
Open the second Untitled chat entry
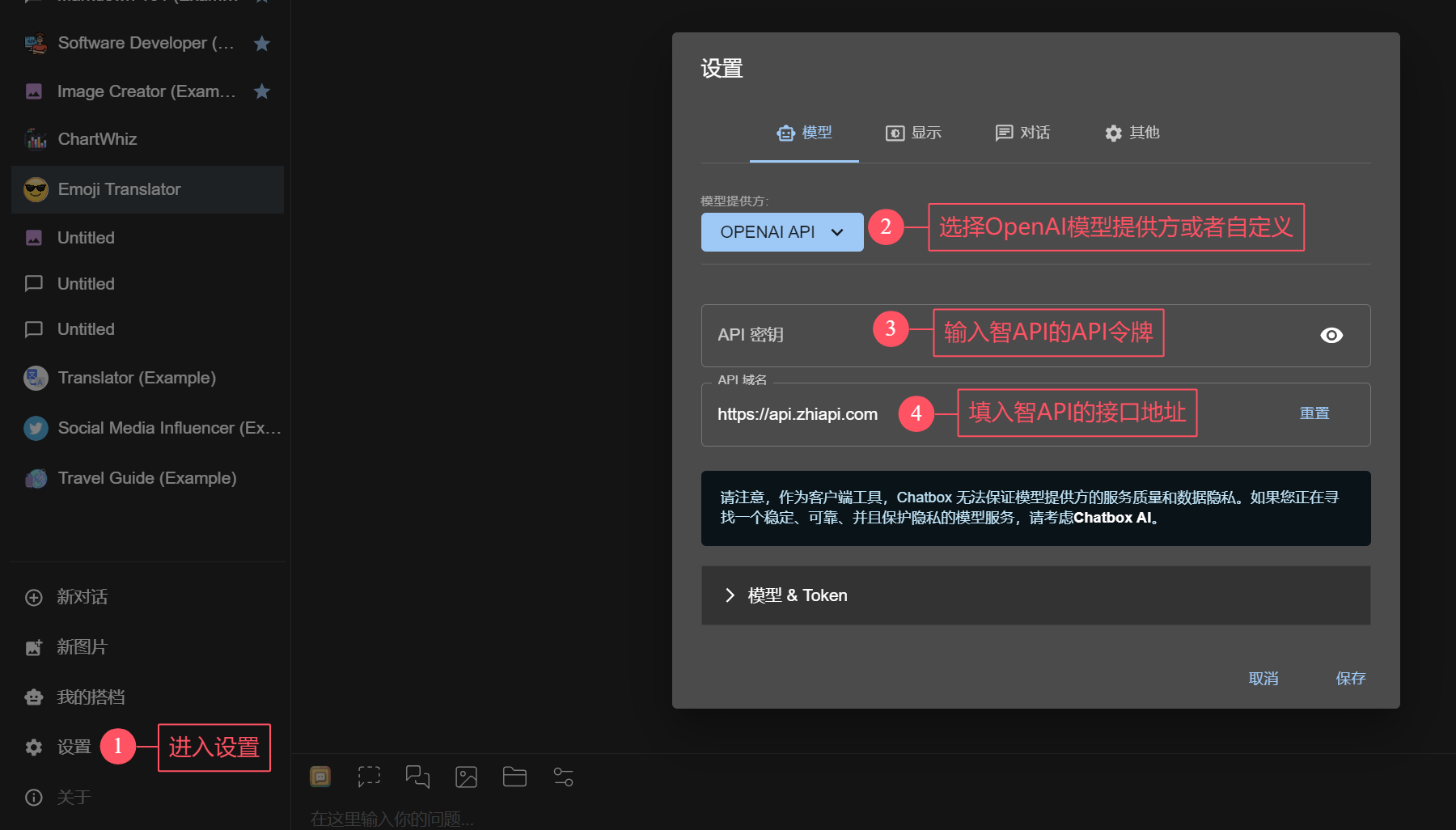[x=147, y=284]
